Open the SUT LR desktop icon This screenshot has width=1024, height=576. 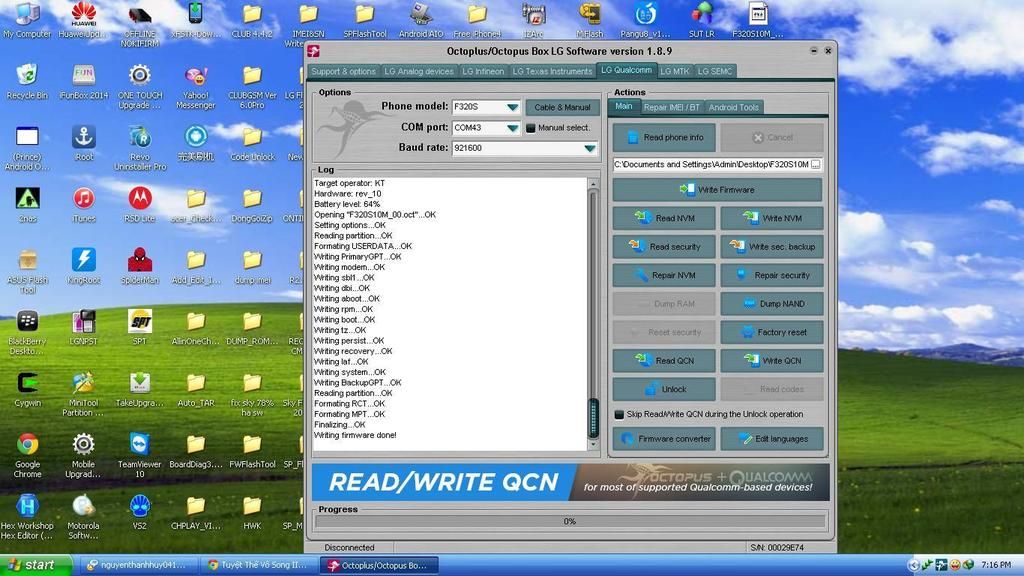click(x=701, y=20)
